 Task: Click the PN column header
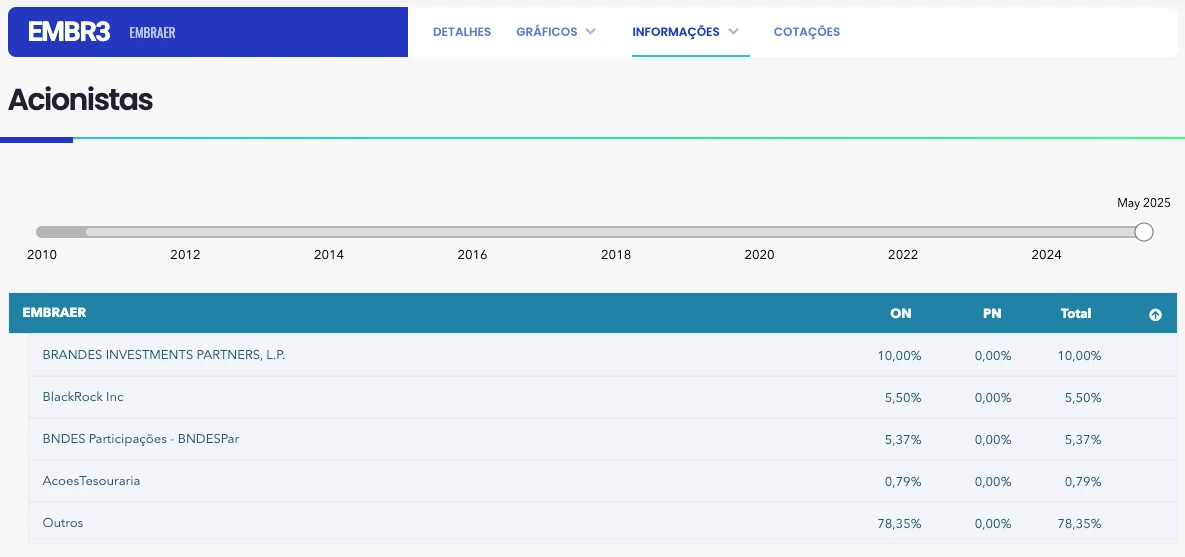tap(992, 313)
